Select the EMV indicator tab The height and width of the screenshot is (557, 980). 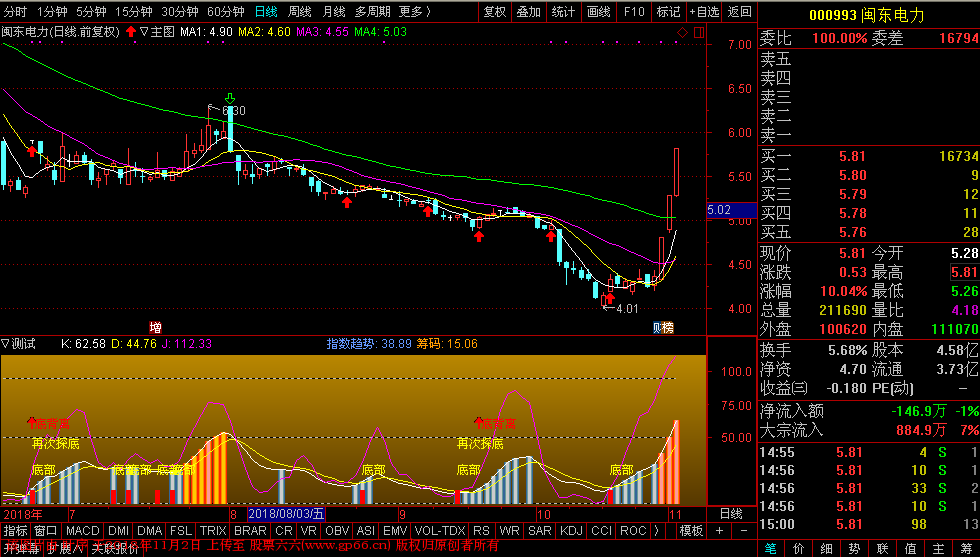coord(395,531)
